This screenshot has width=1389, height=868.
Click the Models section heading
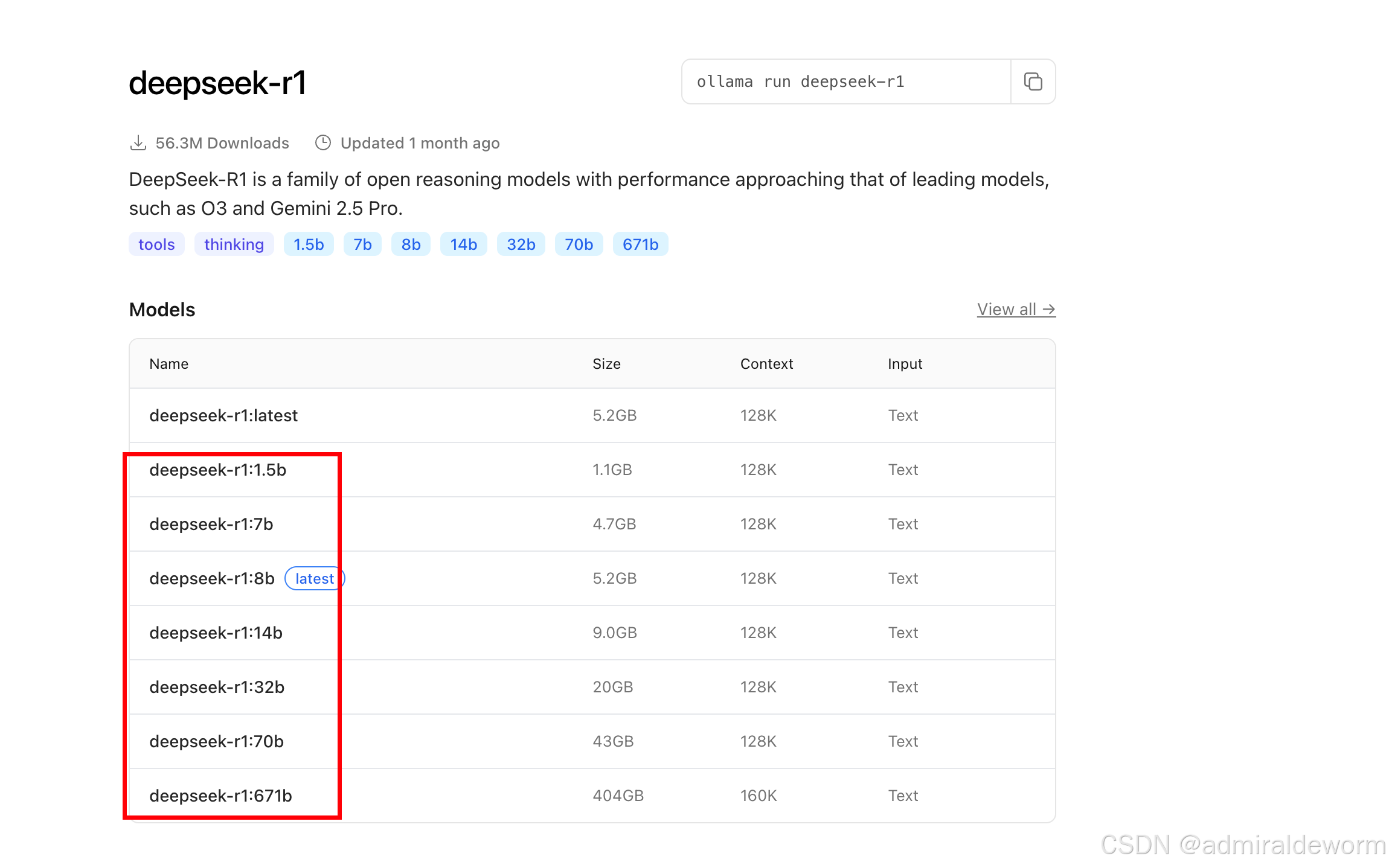pyautogui.click(x=162, y=310)
